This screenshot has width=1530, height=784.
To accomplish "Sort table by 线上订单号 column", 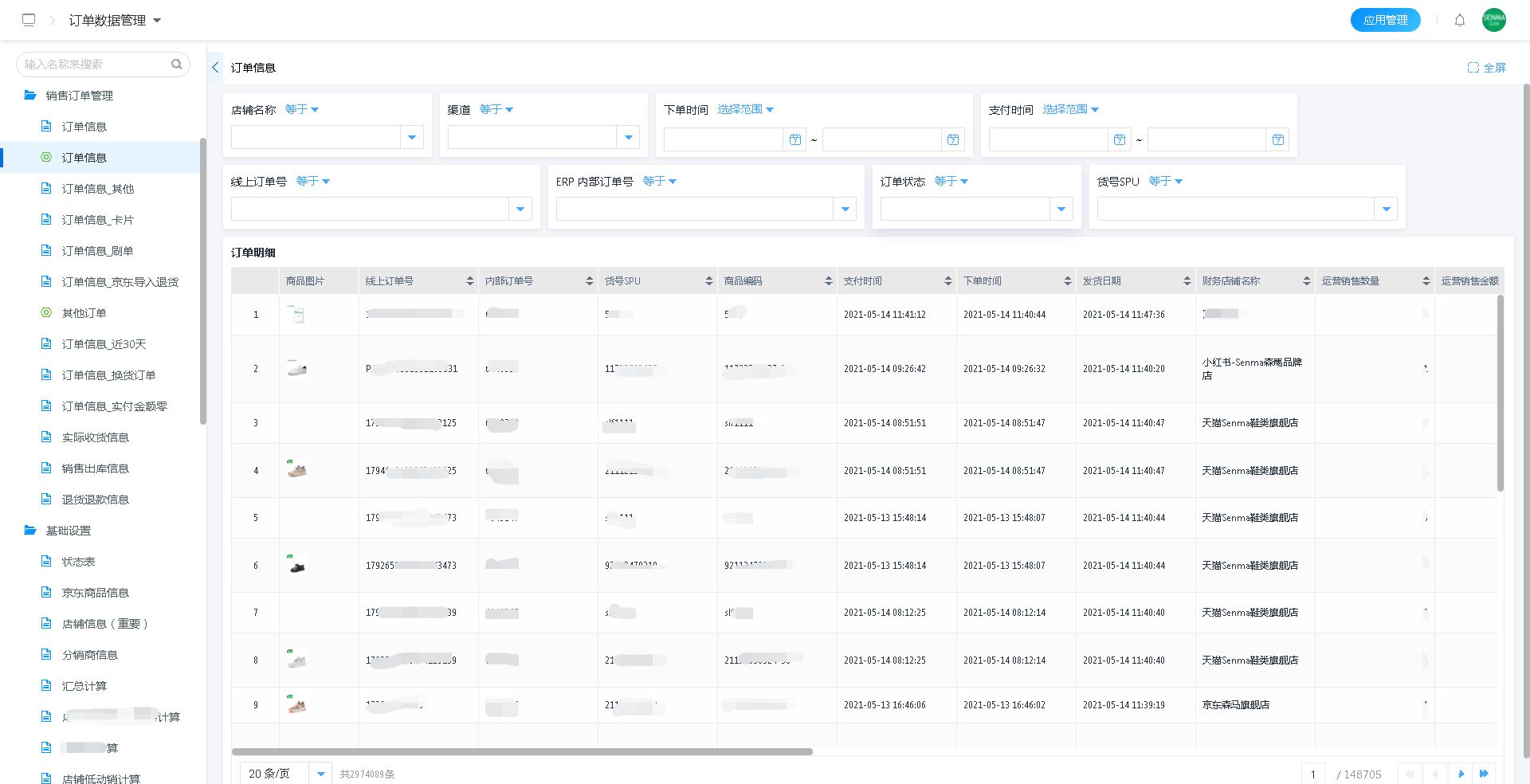I will 469,281.
